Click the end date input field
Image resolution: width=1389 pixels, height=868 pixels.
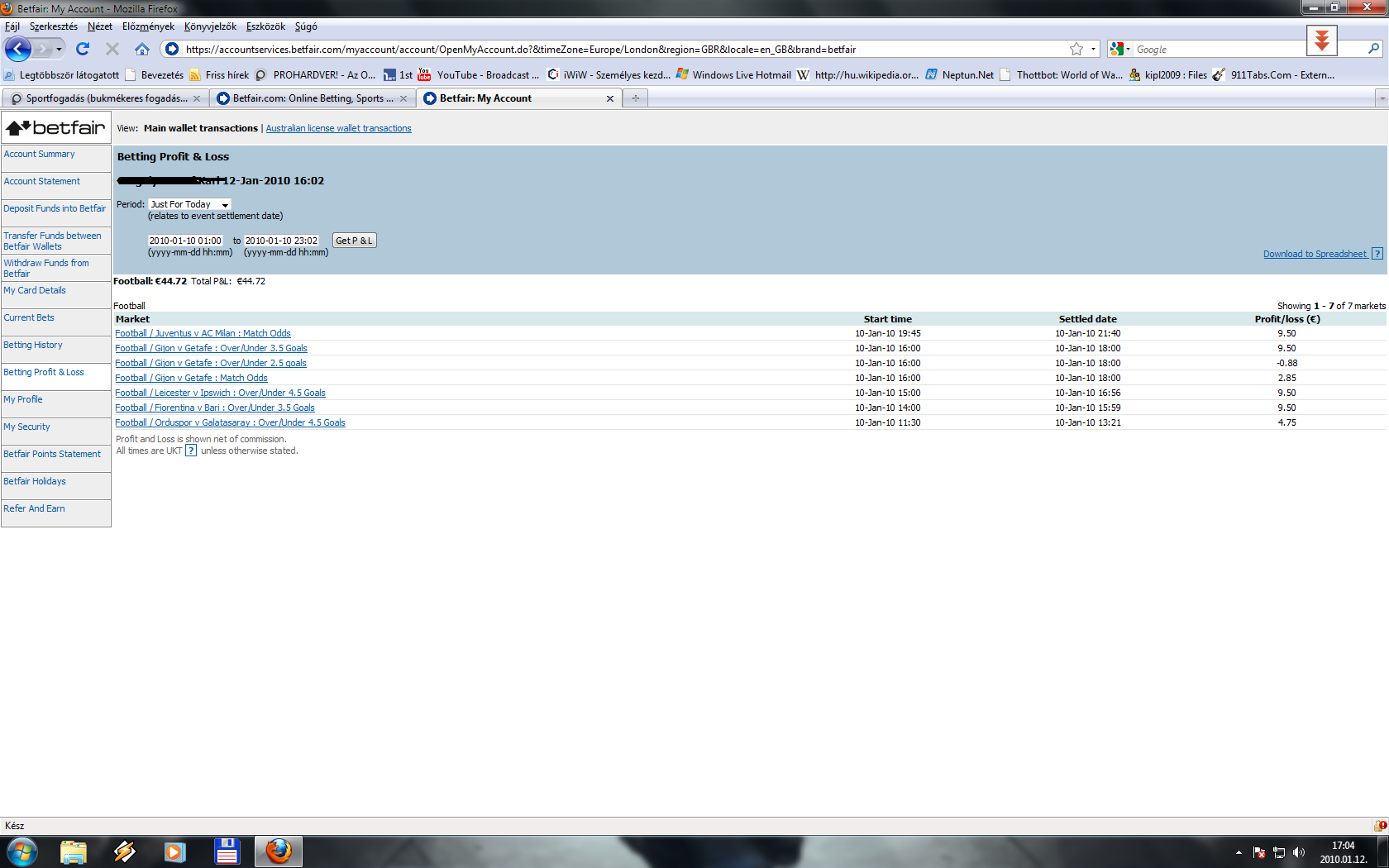click(282, 241)
